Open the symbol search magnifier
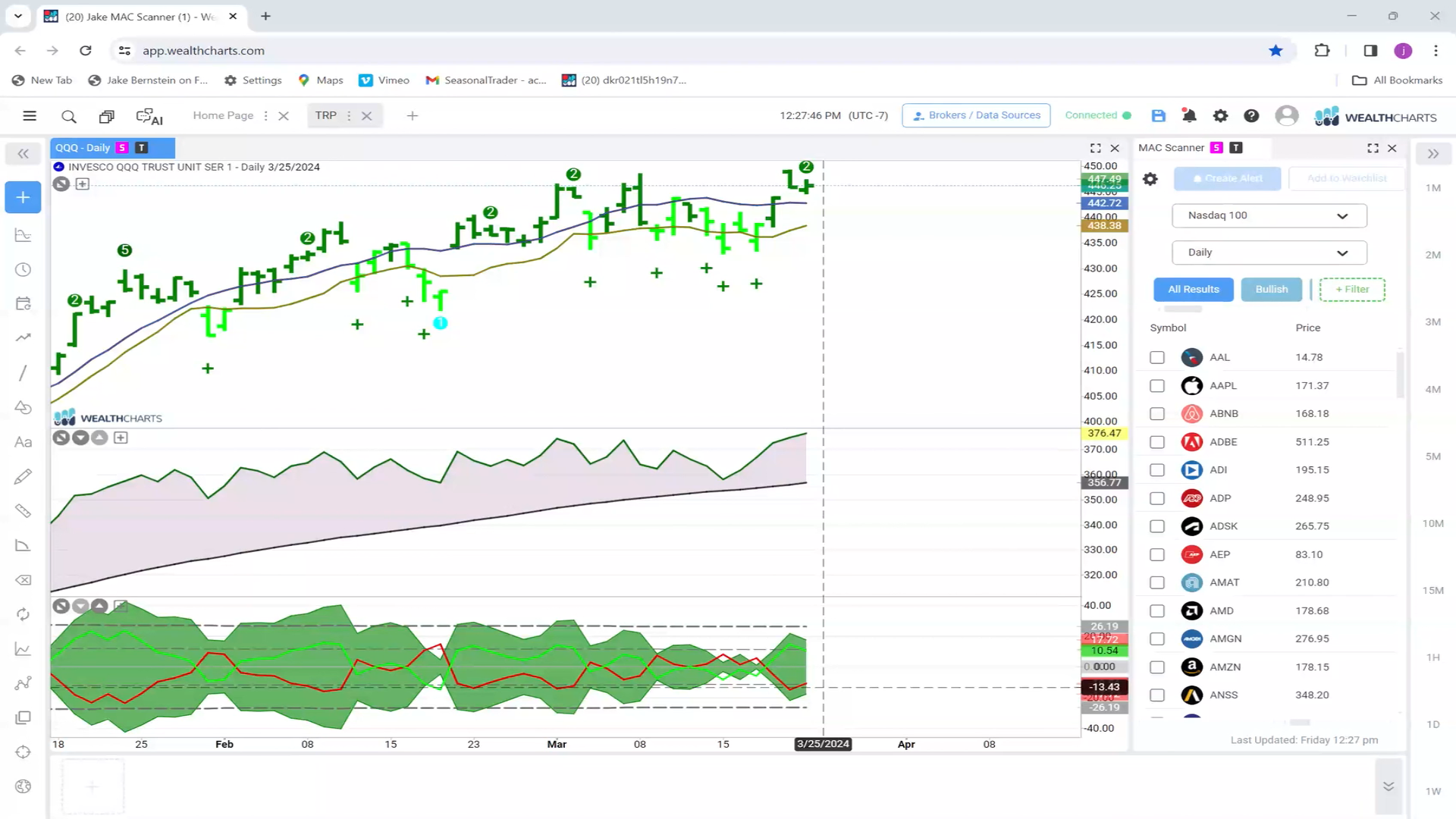This screenshot has height=819, width=1456. [69, 116]
